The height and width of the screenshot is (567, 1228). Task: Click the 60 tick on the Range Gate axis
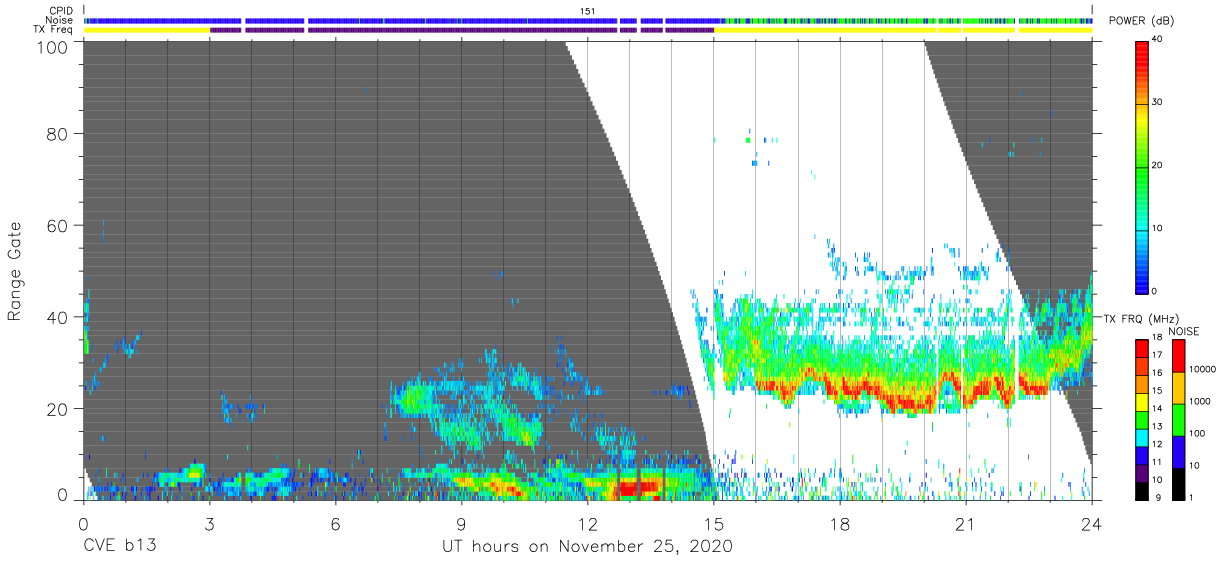pos(57,226)
